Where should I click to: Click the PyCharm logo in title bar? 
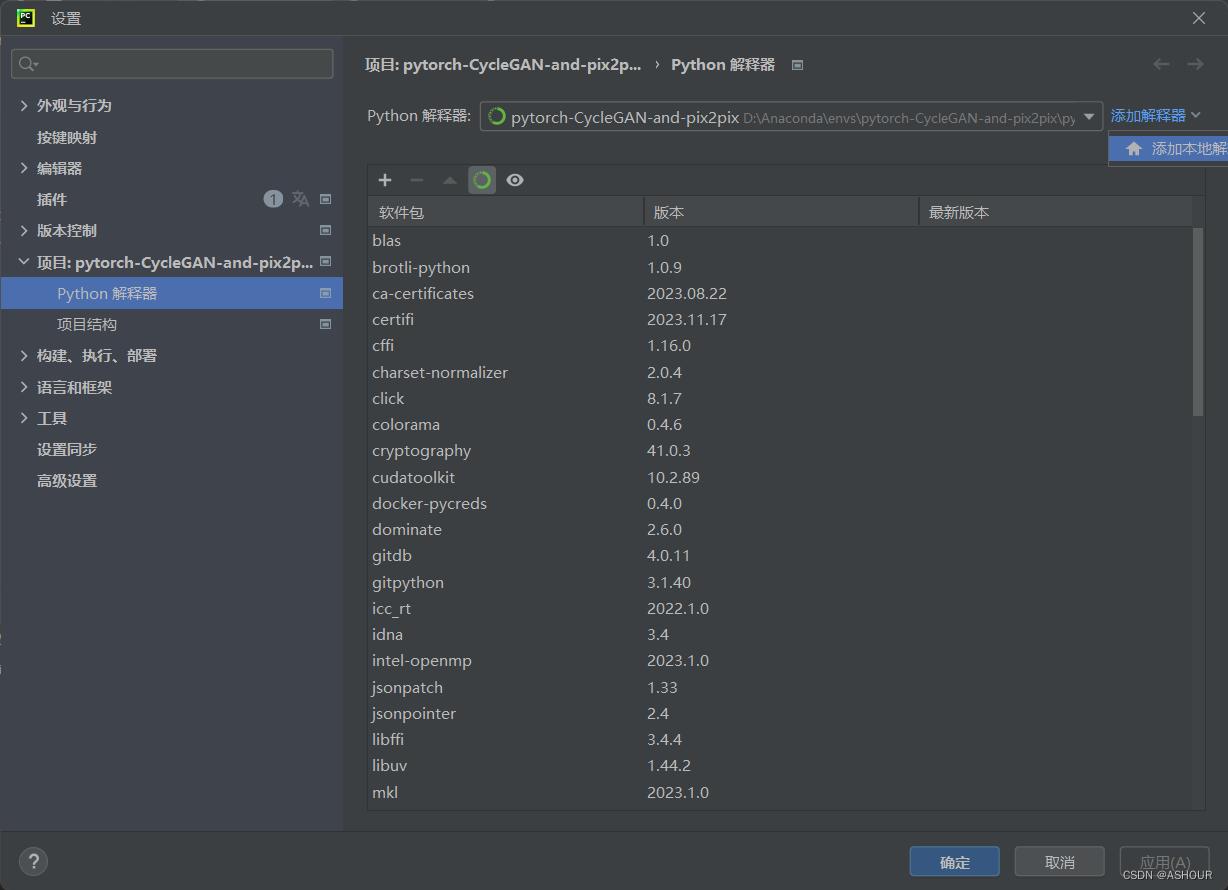26,17
